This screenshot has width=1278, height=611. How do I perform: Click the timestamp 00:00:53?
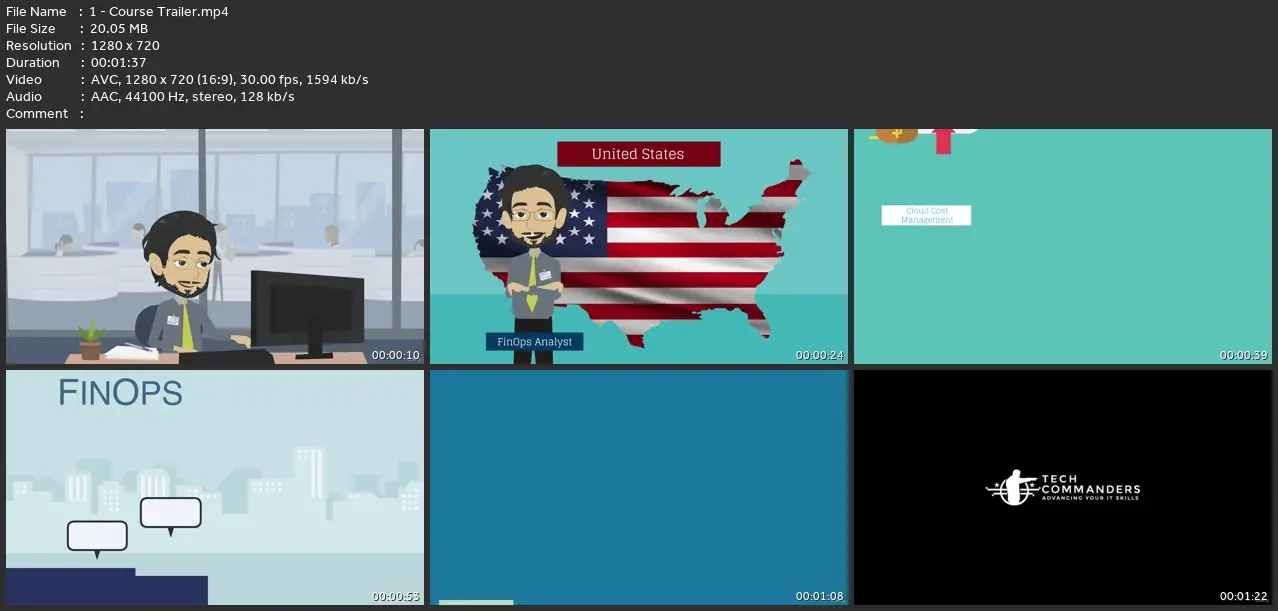(396, 596)
